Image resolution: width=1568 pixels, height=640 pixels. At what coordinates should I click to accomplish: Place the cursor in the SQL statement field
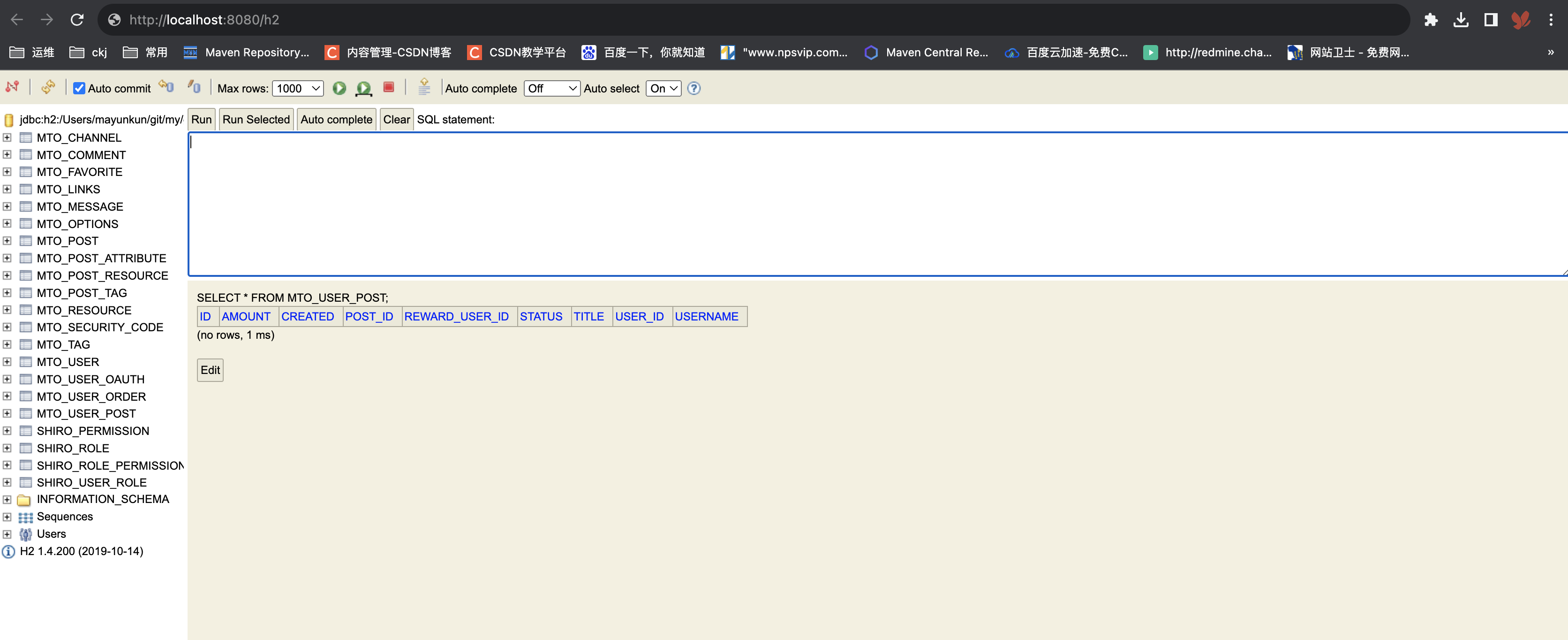(x=731, y=201)
